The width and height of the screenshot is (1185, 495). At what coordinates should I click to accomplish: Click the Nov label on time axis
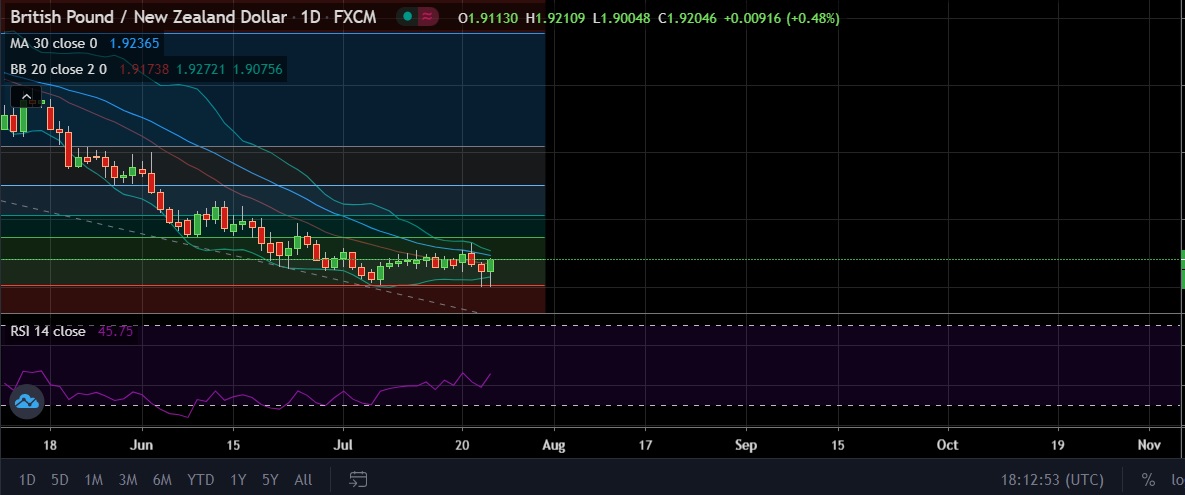coord(1149,444)
